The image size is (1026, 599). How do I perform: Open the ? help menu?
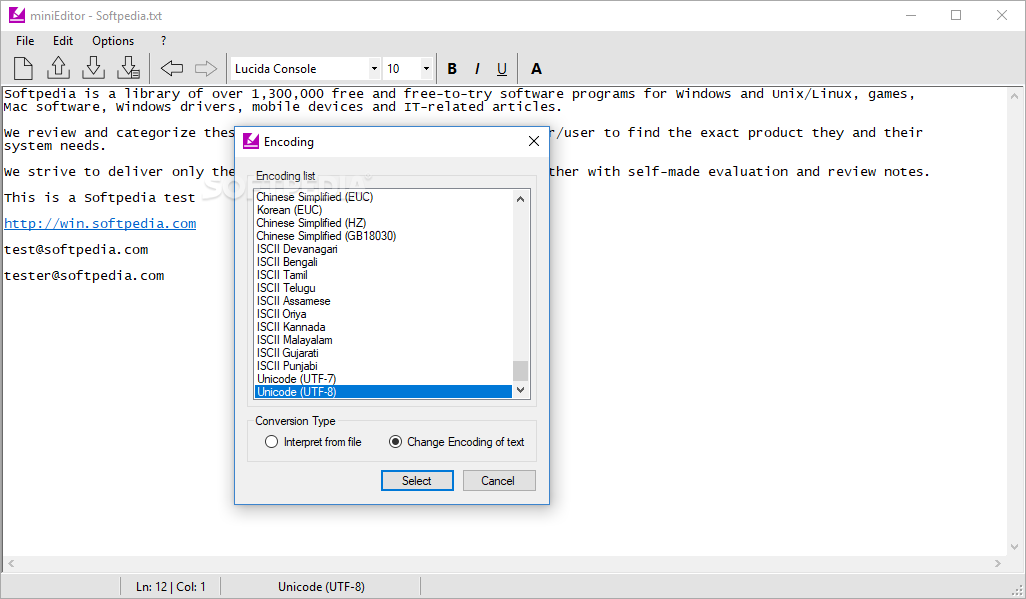[163, 41]
